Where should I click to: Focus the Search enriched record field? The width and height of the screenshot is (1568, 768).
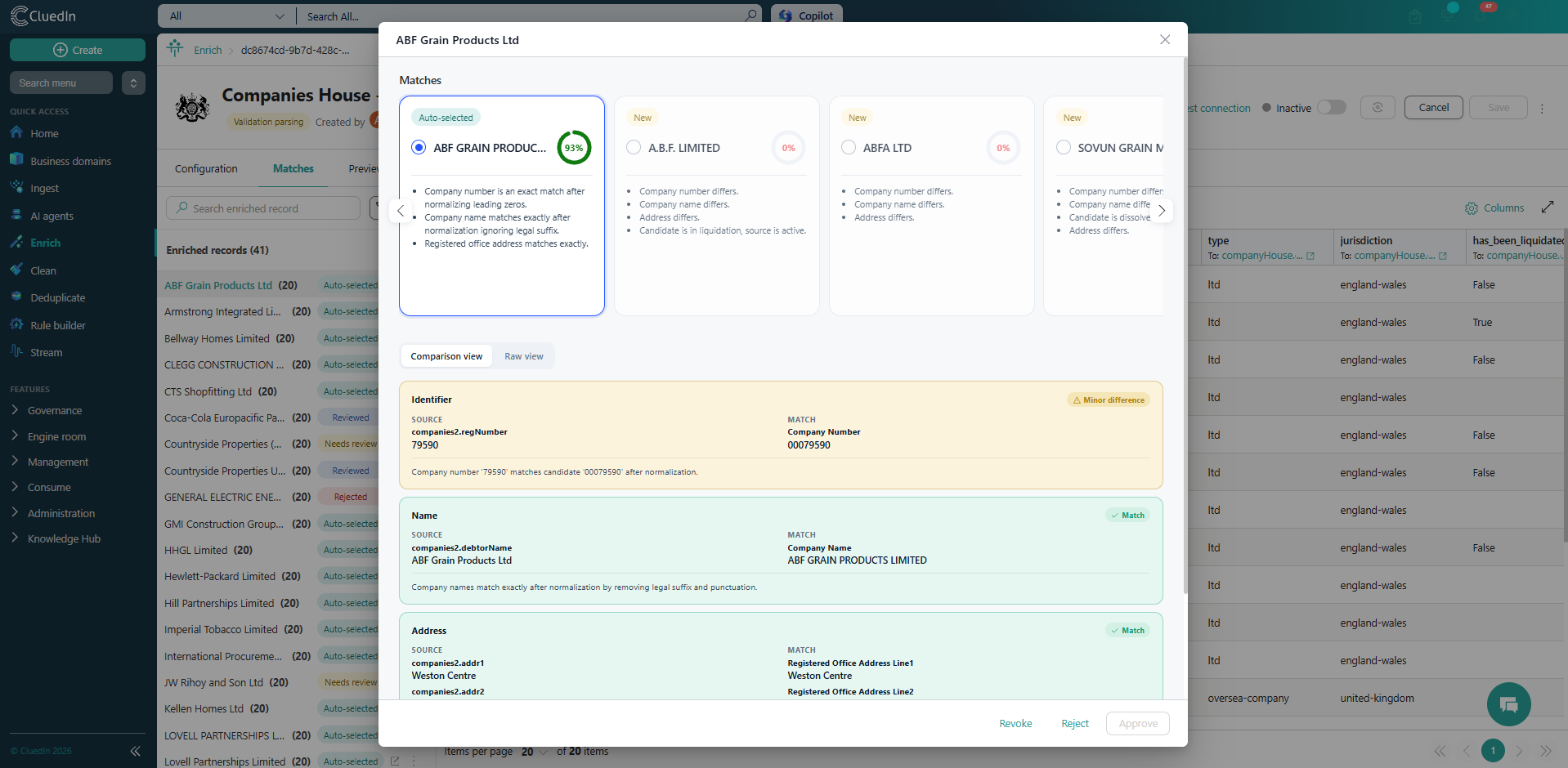263,208
